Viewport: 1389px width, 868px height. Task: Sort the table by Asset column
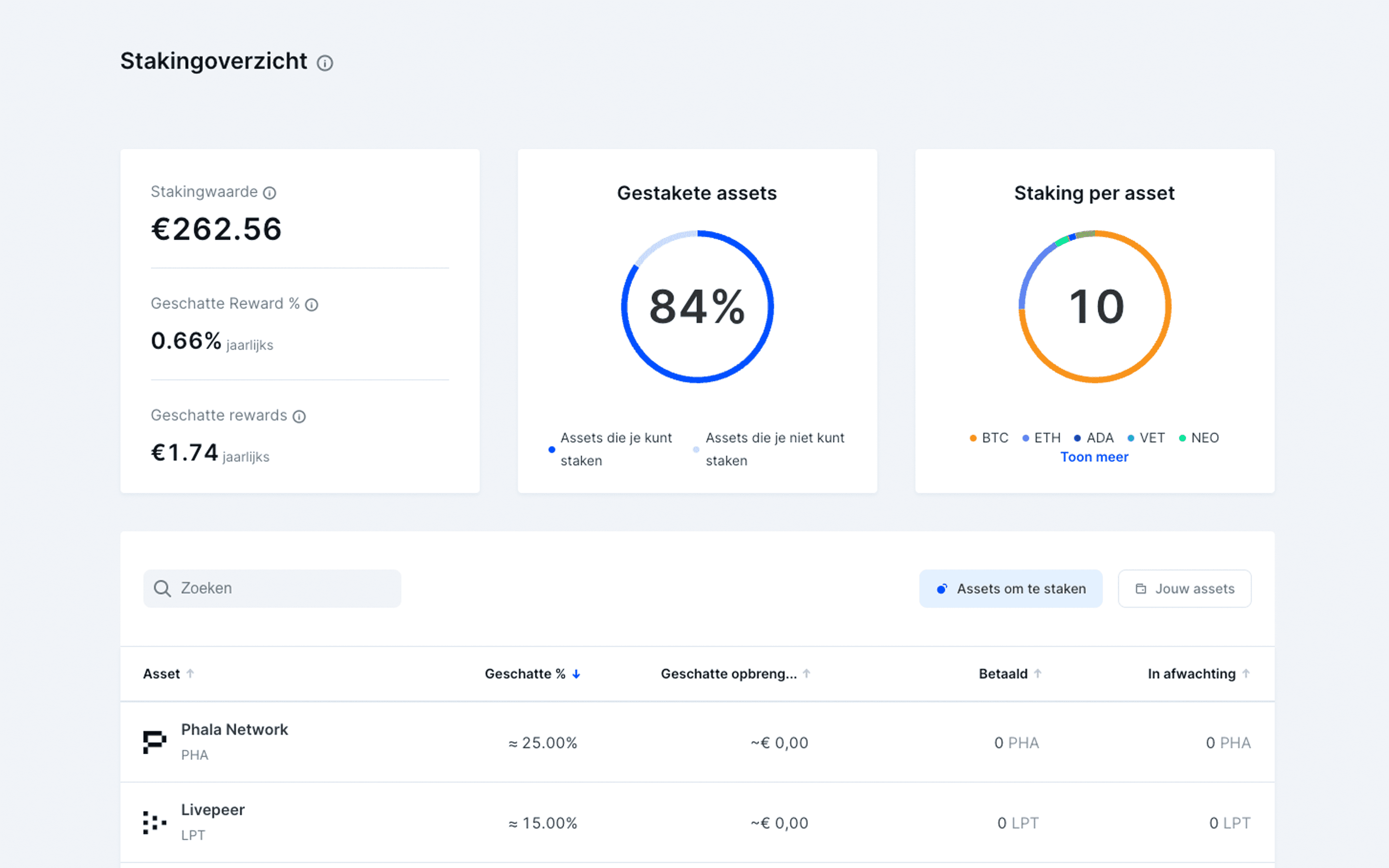pos(168,674)
